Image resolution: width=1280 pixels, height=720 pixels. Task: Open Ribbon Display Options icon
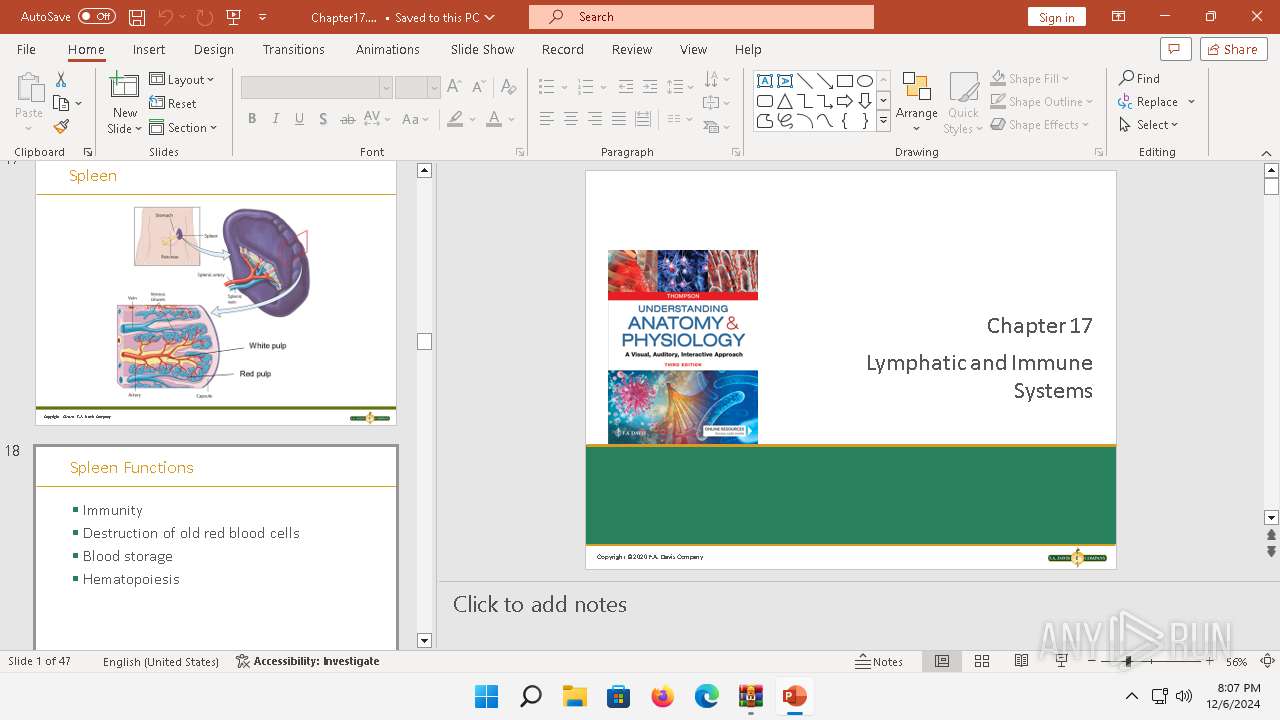[x=1119, y=17]
